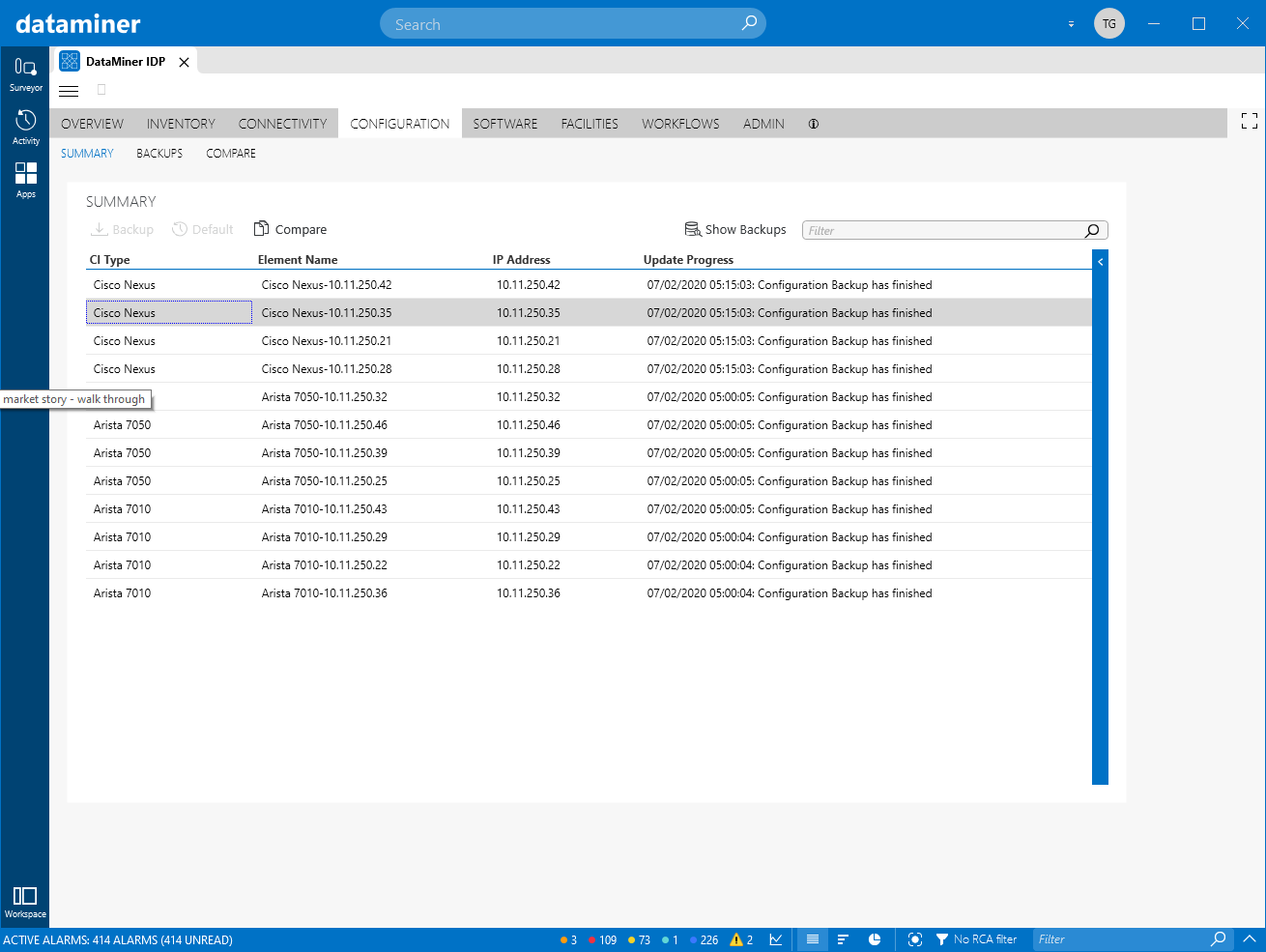1266x952 pixels.
Task: Click the info icon after ADMIN
Action: point(814,124)
